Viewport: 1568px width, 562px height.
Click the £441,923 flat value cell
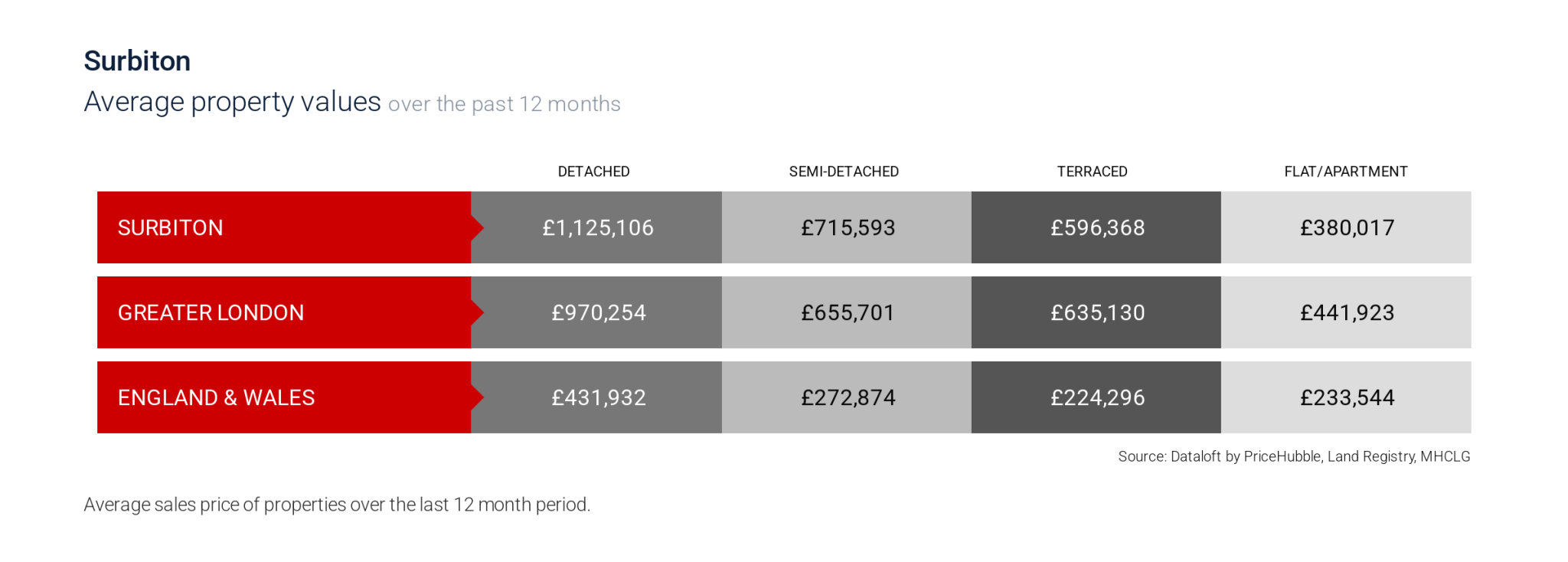(x=1347, y=312)
